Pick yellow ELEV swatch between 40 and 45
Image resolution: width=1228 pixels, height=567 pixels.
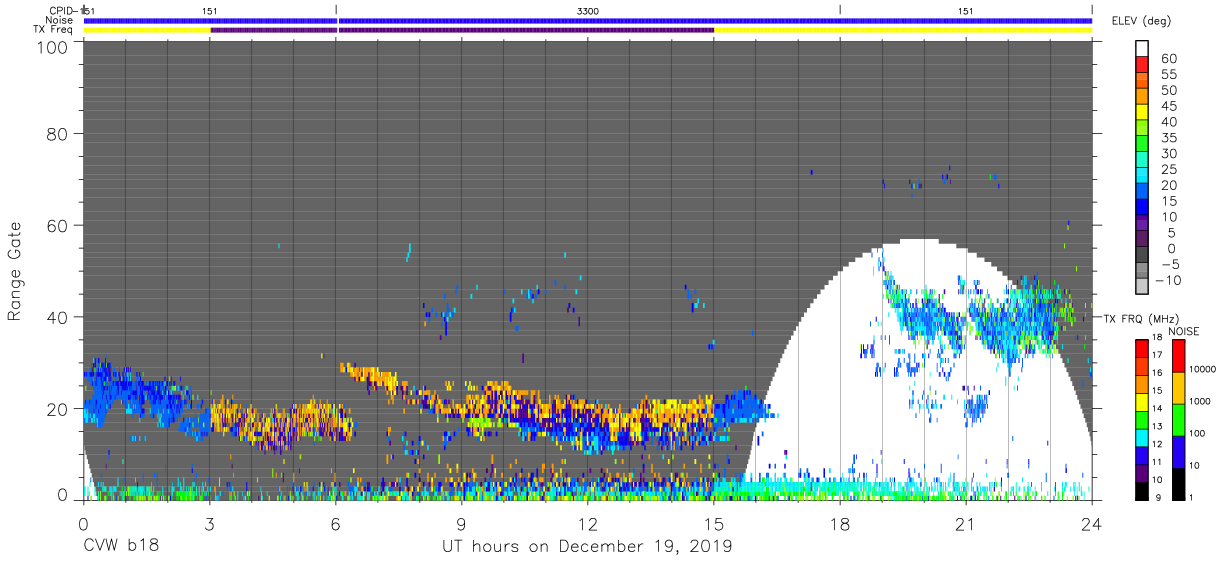point(1142,112)
